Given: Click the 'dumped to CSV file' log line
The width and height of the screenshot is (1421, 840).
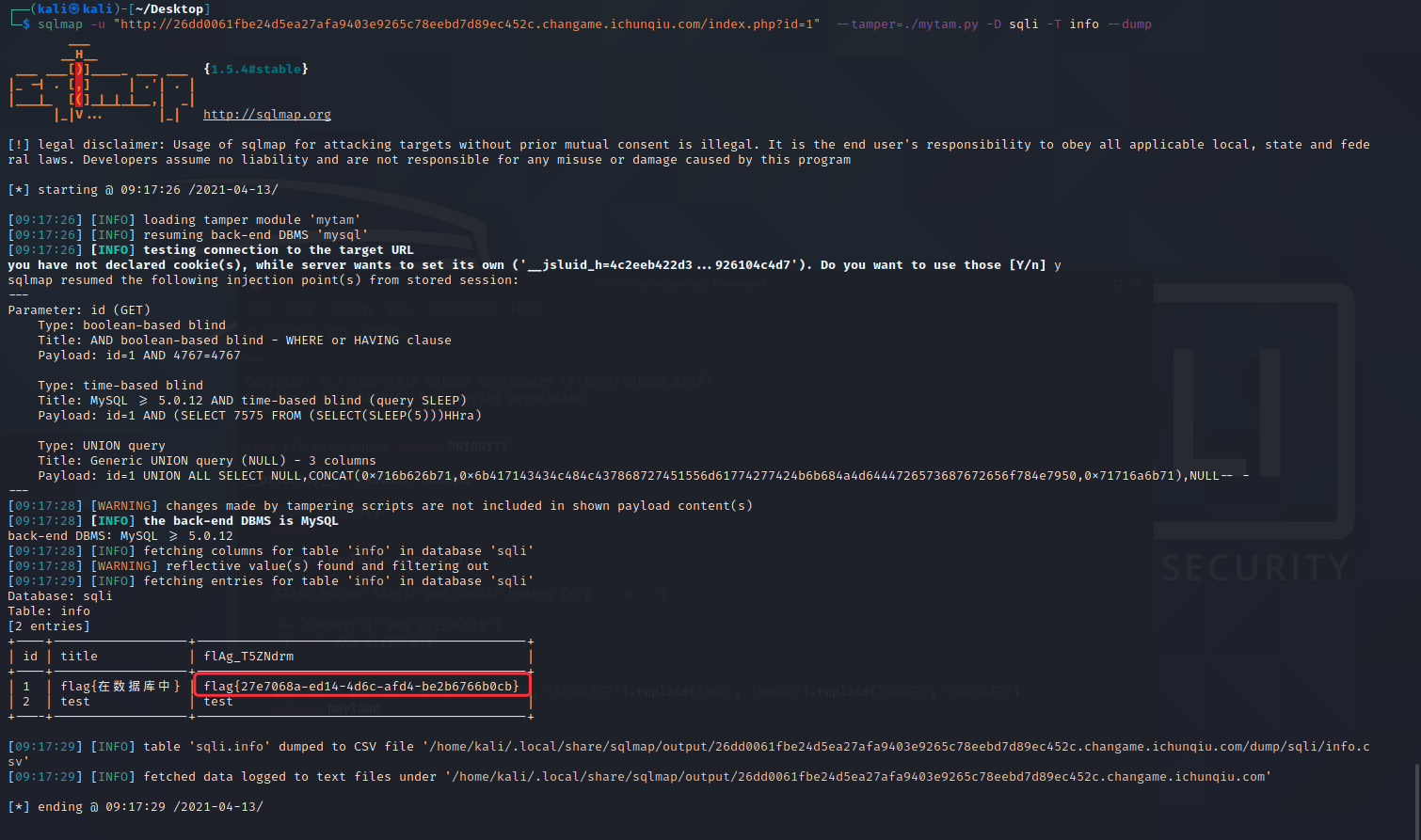Looking at the screenshot, I should point(689,754).
